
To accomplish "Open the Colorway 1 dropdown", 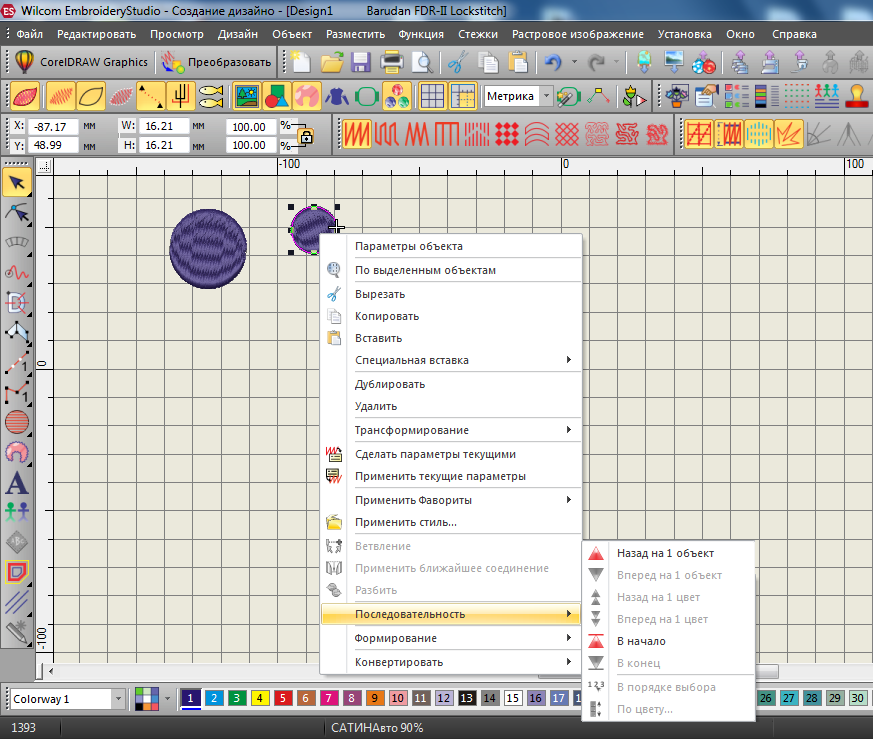I will (x=118, y=698).
